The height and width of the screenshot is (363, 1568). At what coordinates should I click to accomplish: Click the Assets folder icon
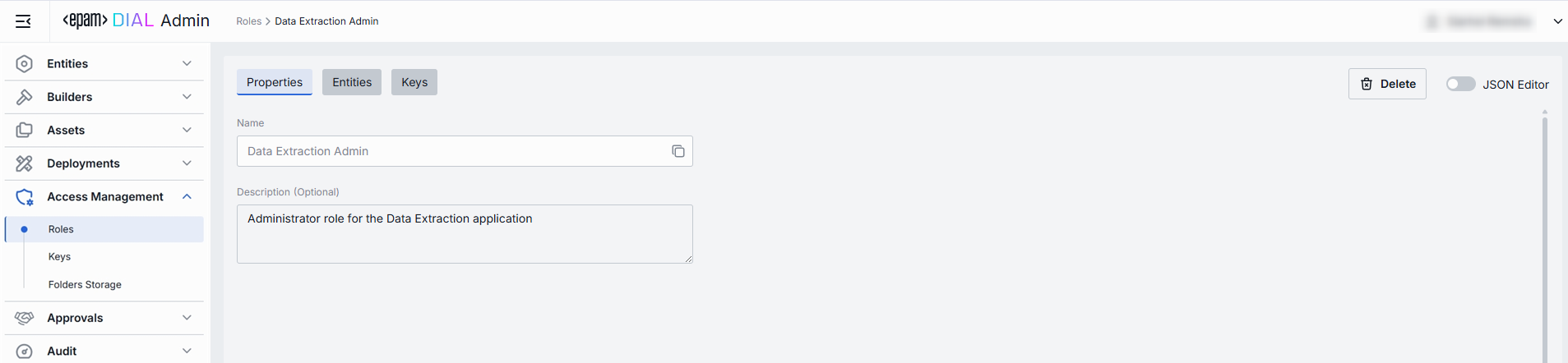[25, 131]
